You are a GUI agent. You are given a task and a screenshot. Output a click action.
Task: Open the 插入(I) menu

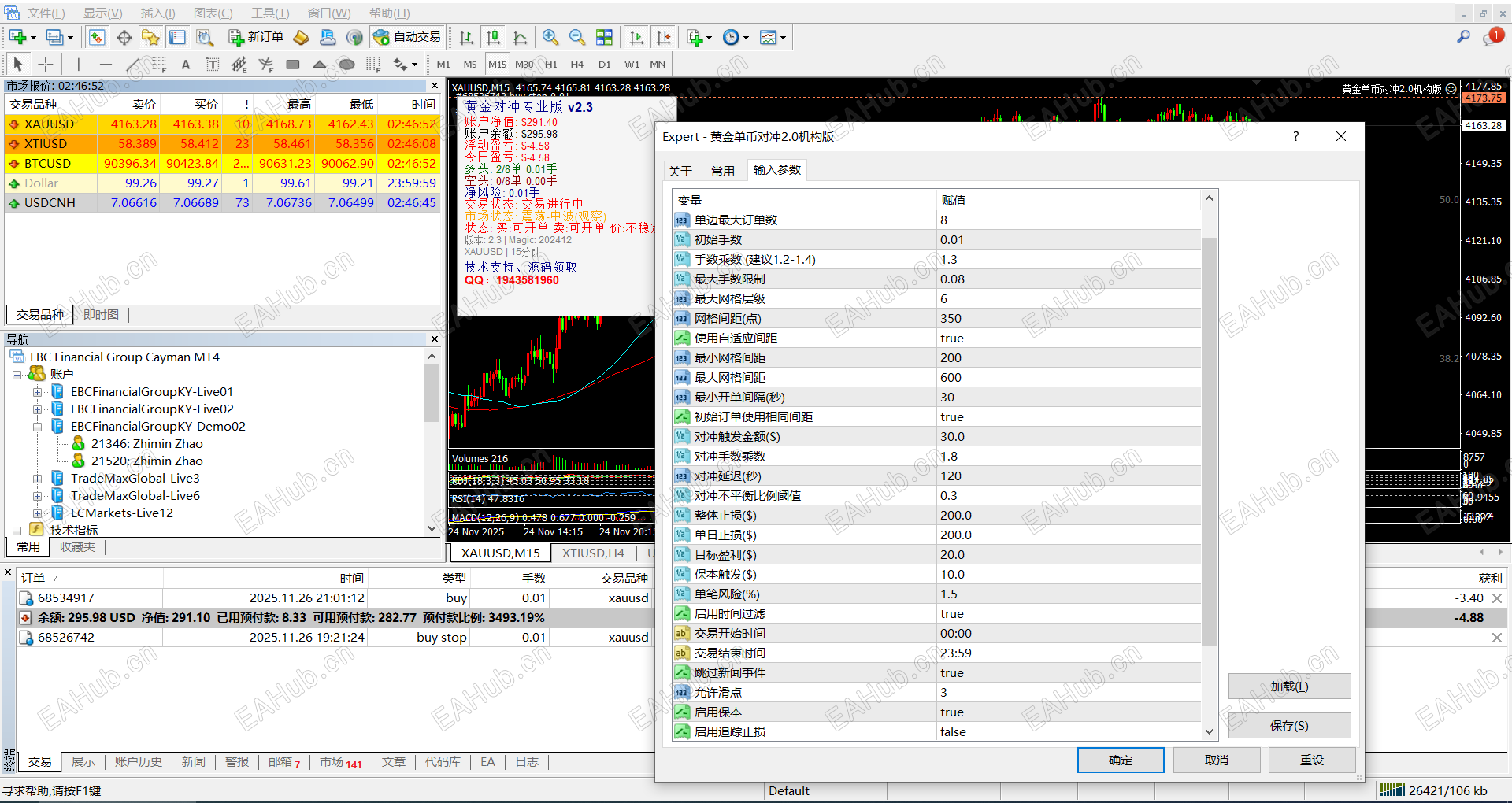pyautogui.click(x=156, y=13)
